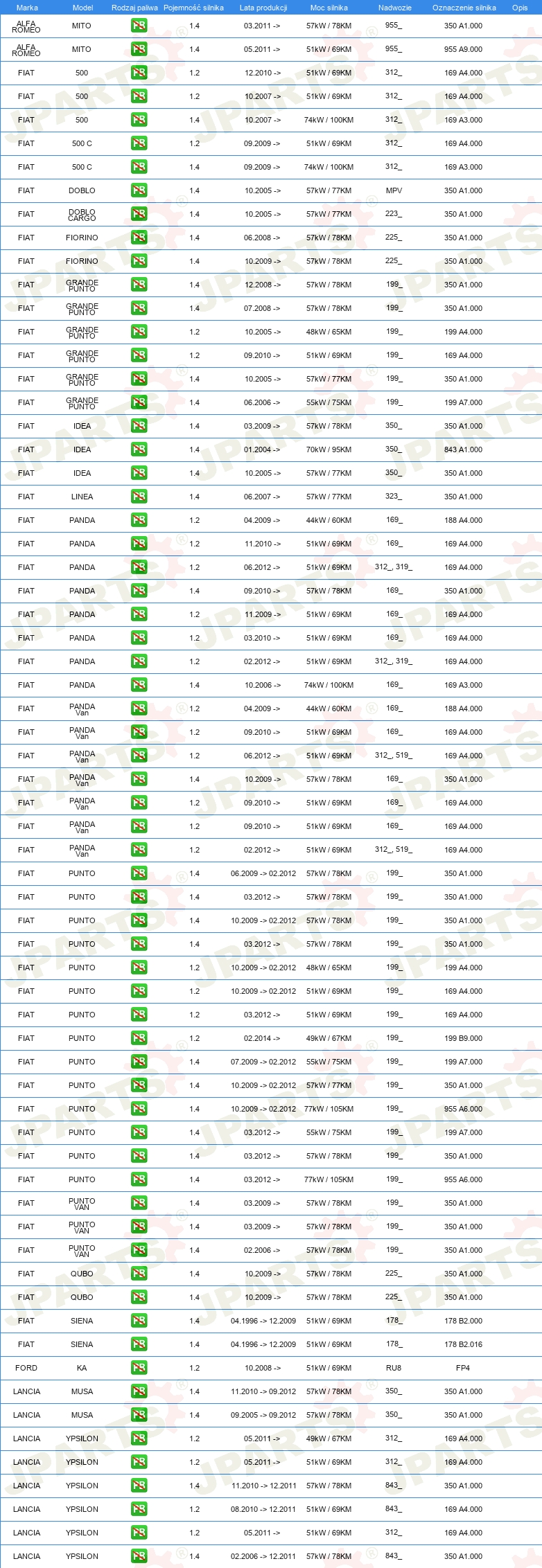The image size is (542, 1568).
Task: Click fuel icon in YPSILON 08.2010 -> 12.2011 row
Action: (x=139, y=1509)
